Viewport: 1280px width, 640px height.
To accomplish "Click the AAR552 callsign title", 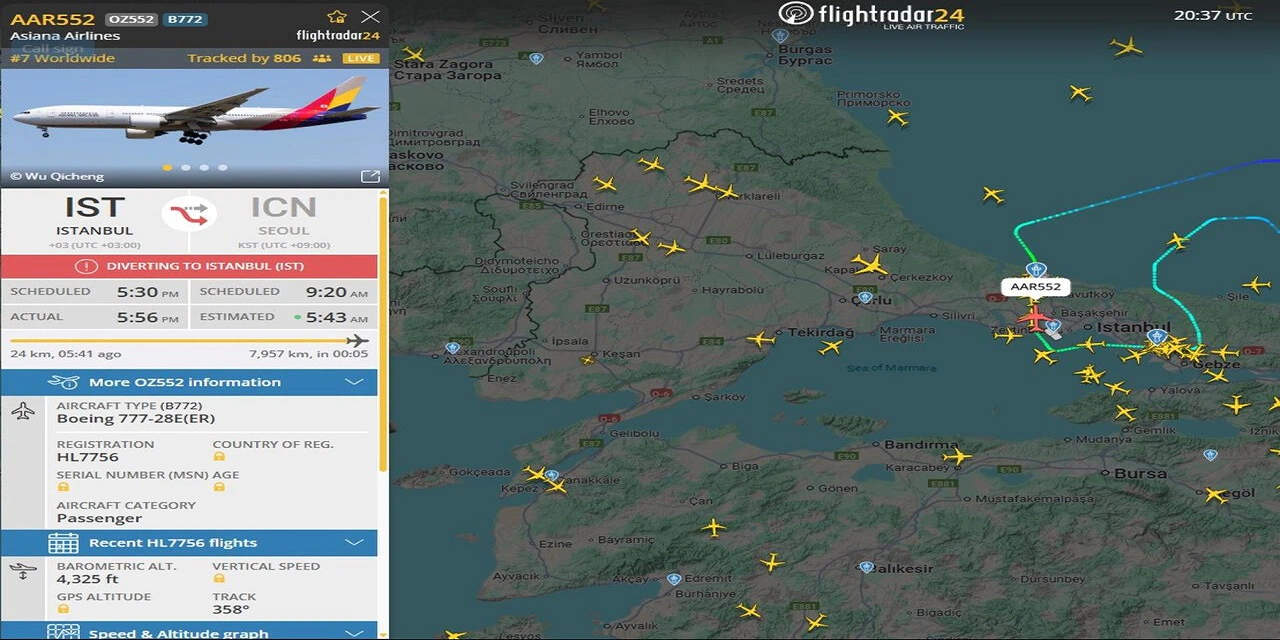I will [52, 19].
